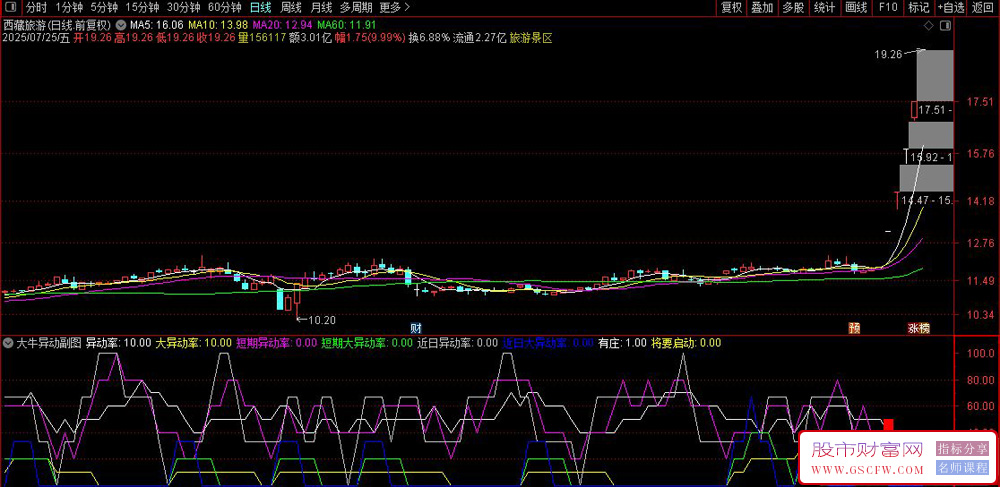1000x487 pixels.
Task: Click the 异动率: 10.00 value
Action: 119,343
